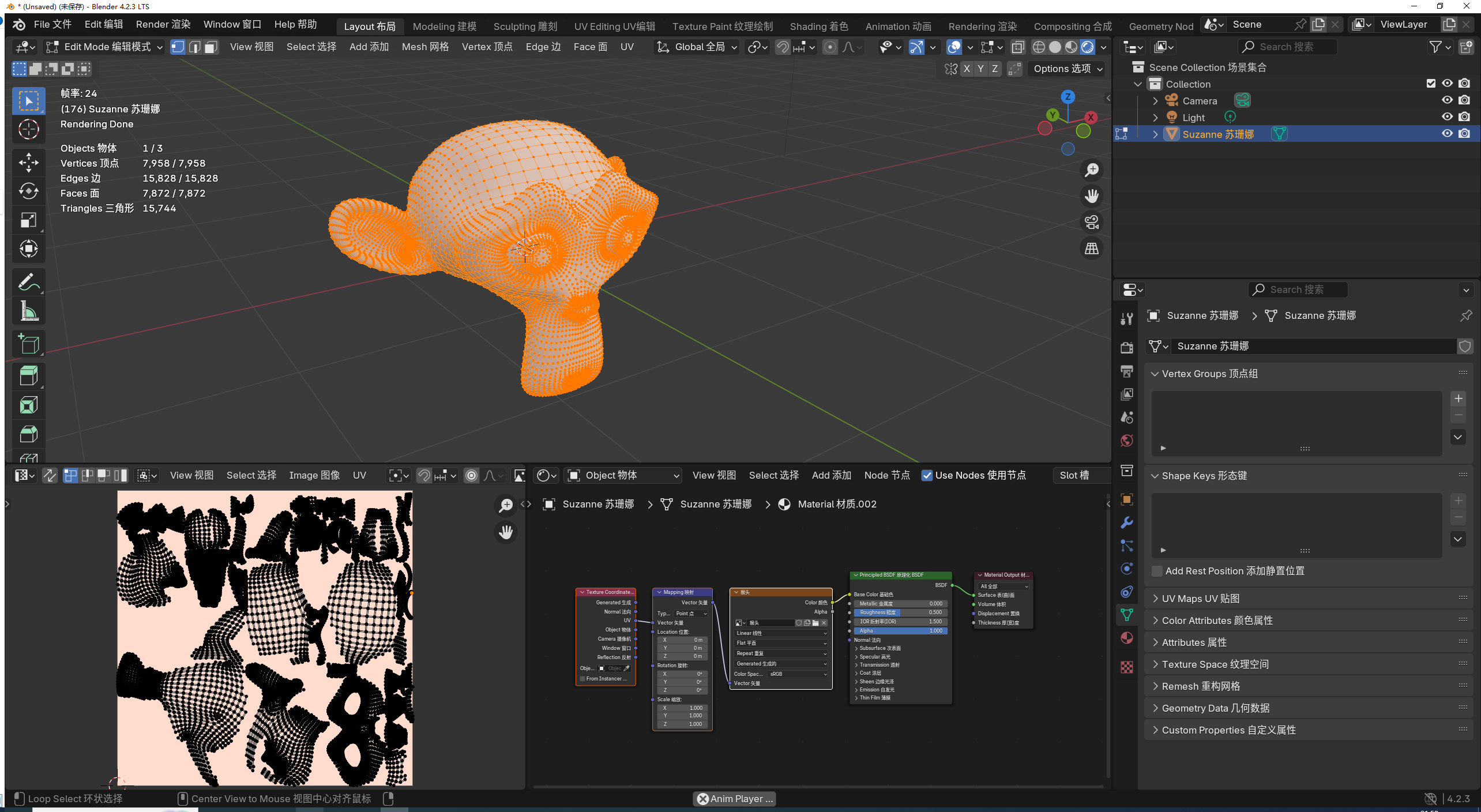Select the Measure tool
Screen dimensions: 1481x812
click(x=28, y=311)
